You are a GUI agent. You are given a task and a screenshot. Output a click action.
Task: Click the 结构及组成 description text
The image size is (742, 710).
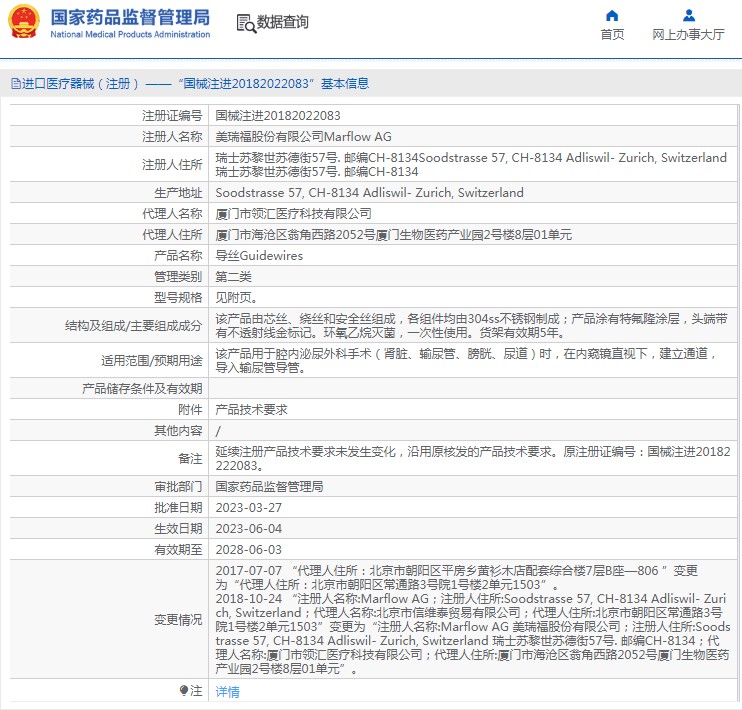pos(471,325)
